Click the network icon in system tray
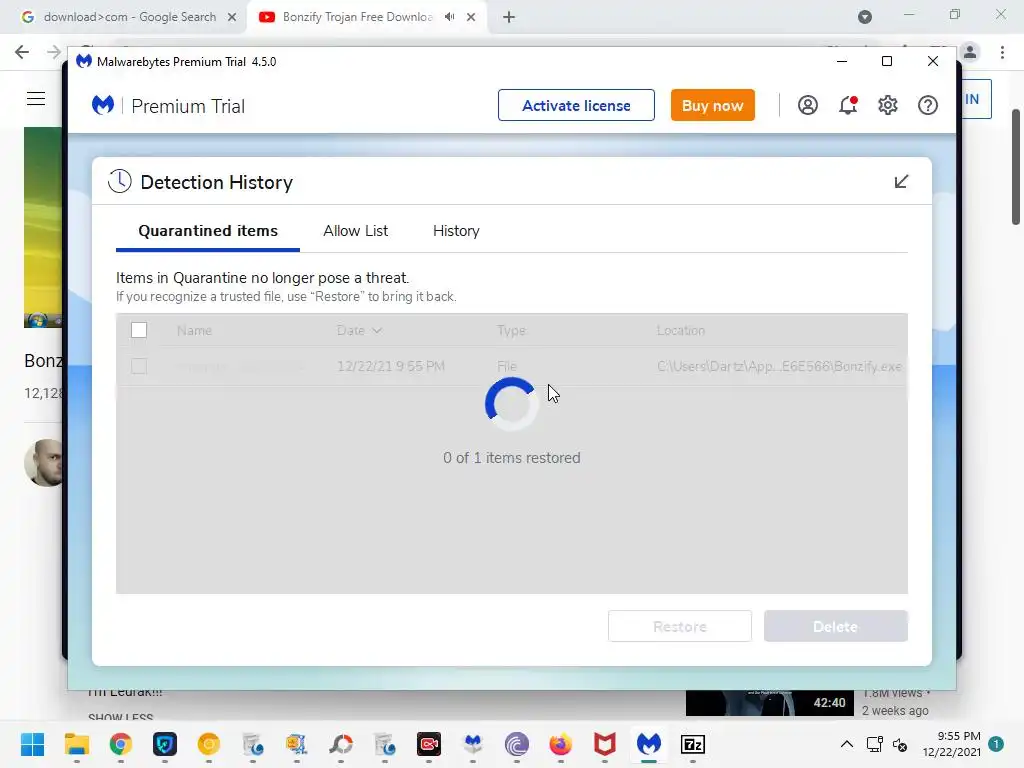Image resolution: width=1024 pixels, height=768 pixels. [x=874, y=744]
